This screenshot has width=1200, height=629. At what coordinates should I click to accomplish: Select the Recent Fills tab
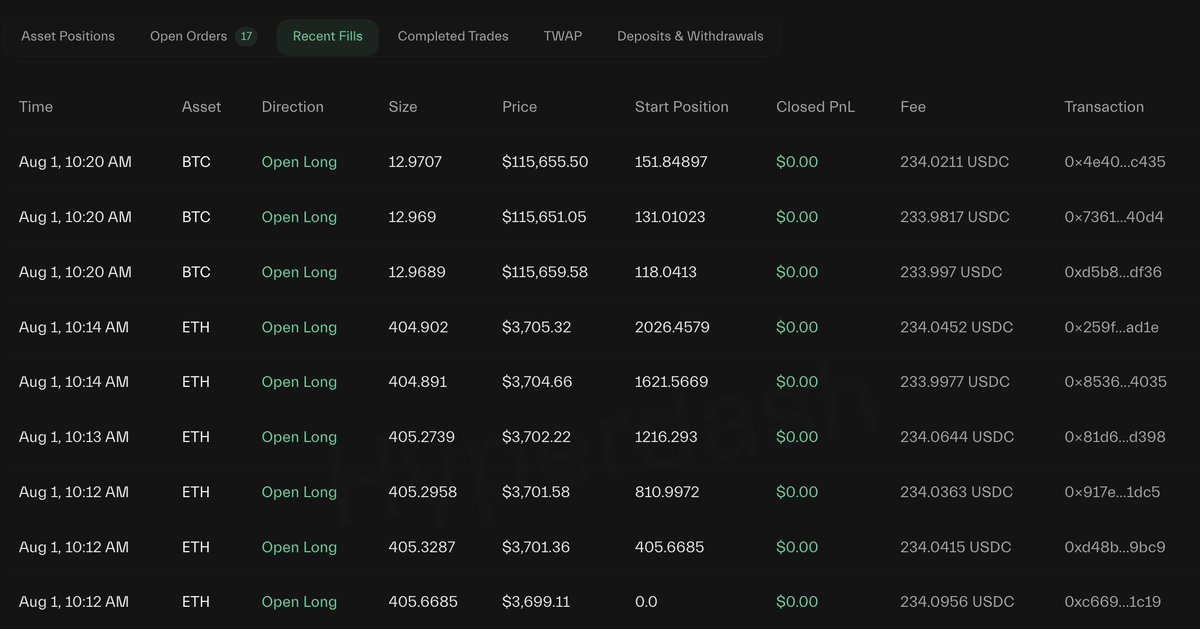[328, 36]
